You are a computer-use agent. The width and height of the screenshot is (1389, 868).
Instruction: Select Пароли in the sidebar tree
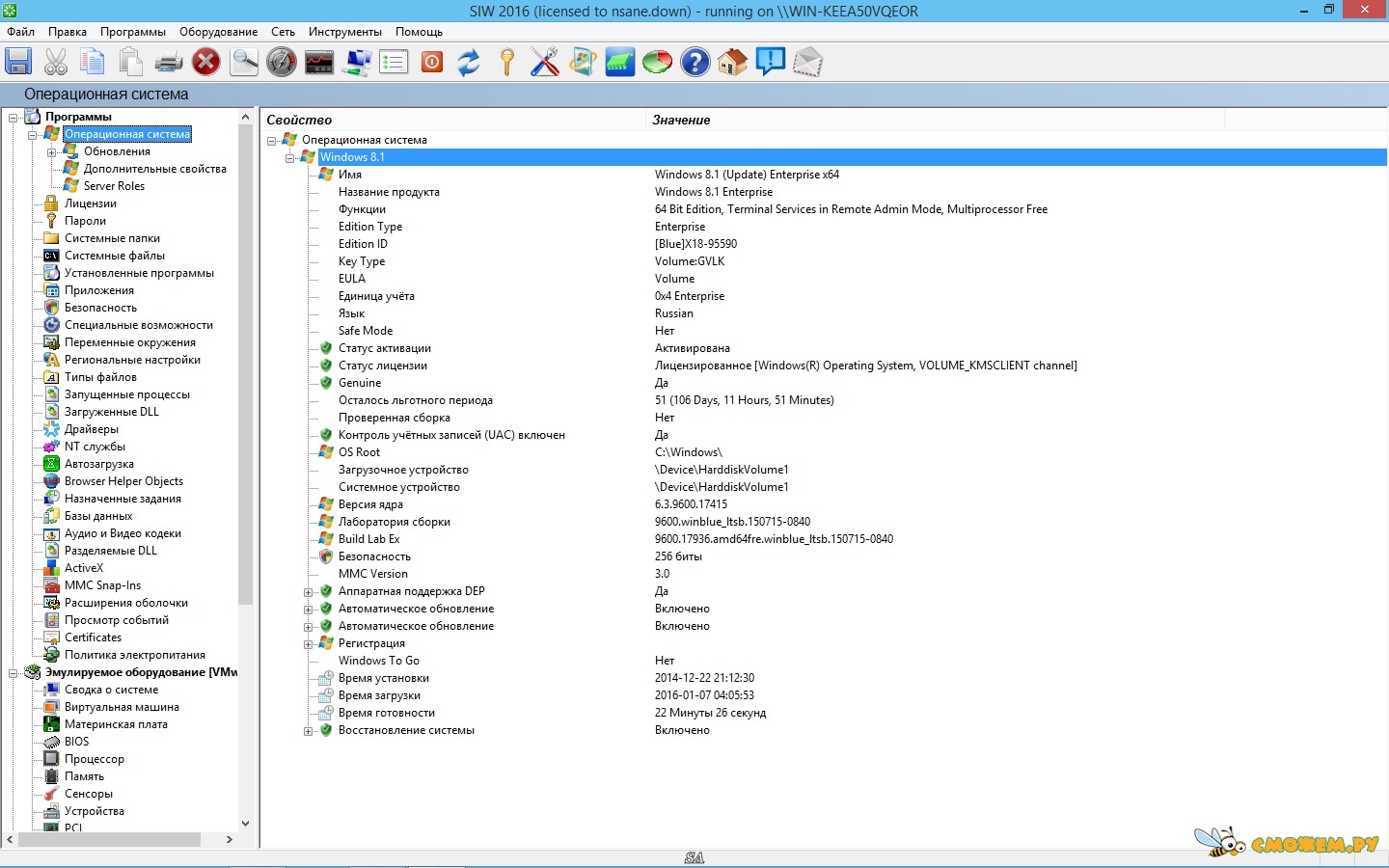[85, 221]
